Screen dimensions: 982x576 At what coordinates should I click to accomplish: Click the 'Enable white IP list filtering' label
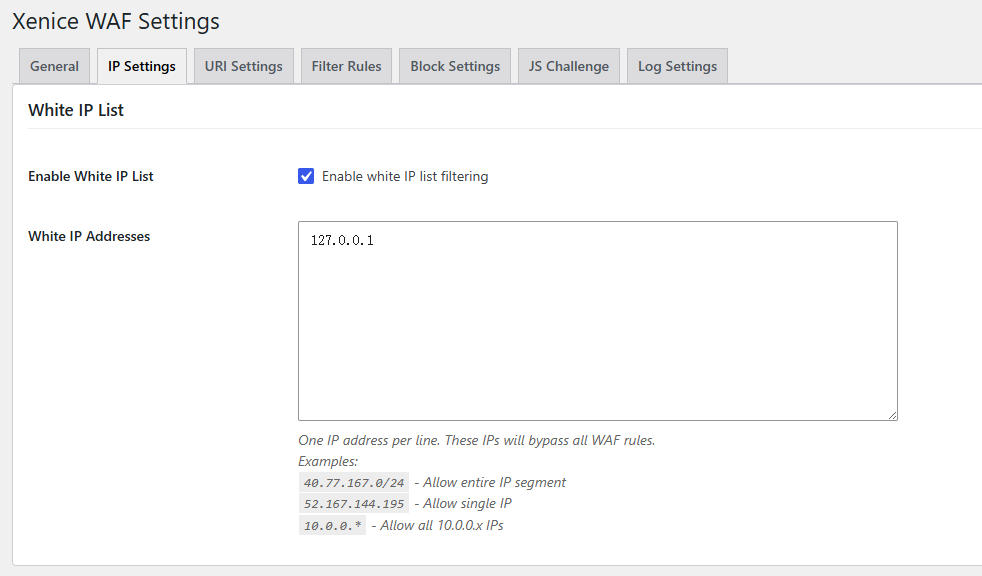[x=405, y=177]
